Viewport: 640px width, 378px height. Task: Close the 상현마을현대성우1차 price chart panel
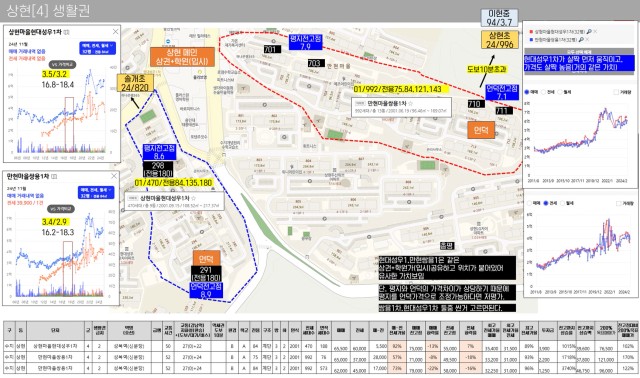(x=116, y=31)
